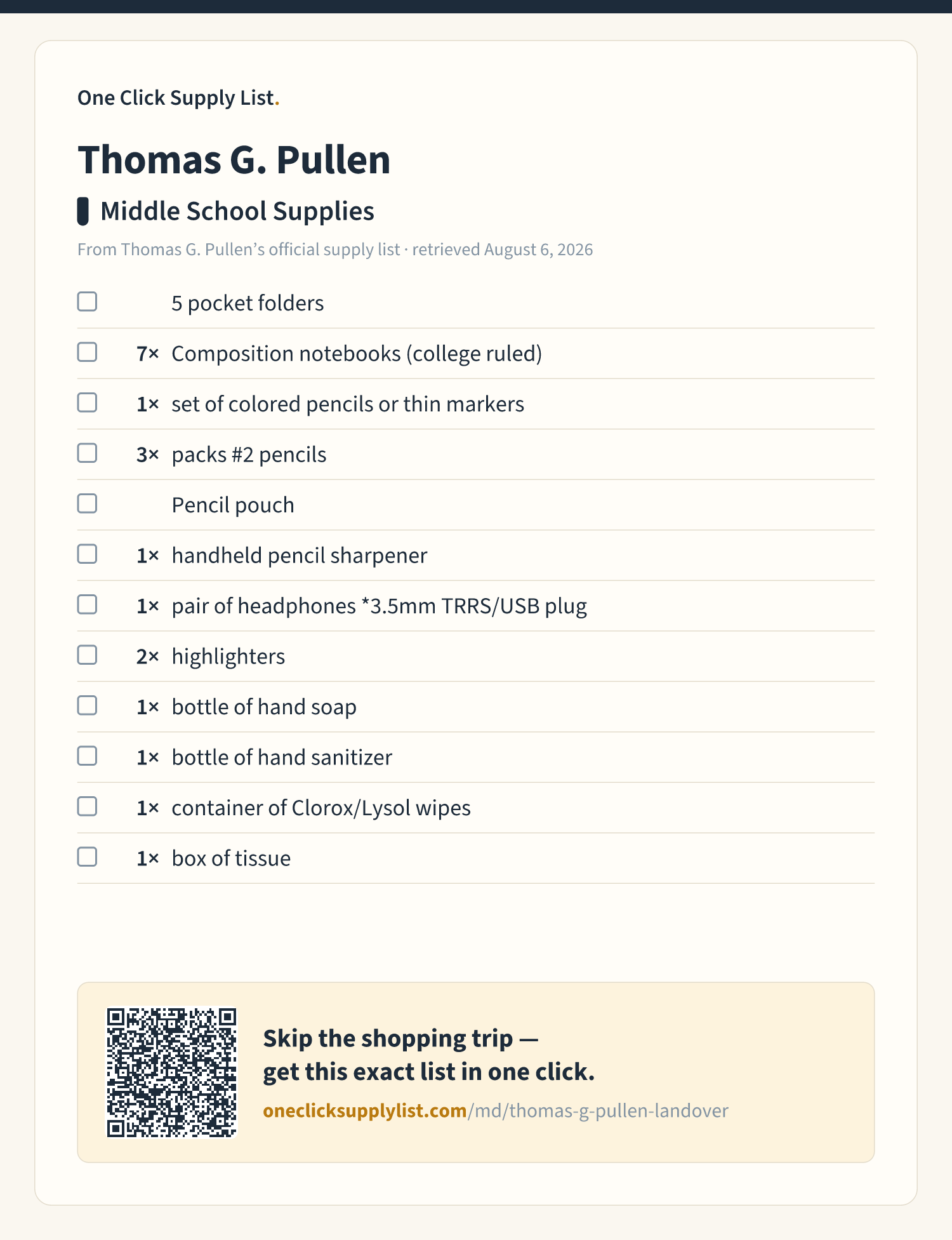Tick the pair of headphones checkbox
This screenshot has height=1240, width=952.
click(87, 604)
